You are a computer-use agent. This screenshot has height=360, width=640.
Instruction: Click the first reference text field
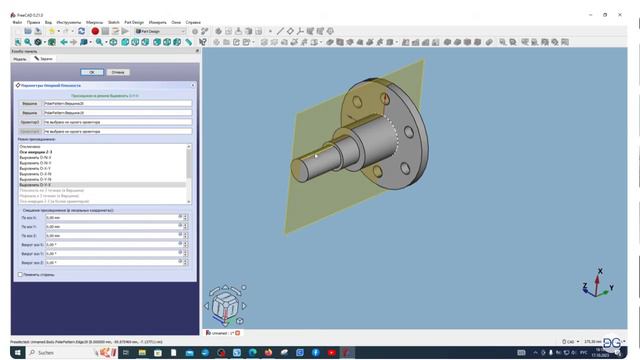118,104
